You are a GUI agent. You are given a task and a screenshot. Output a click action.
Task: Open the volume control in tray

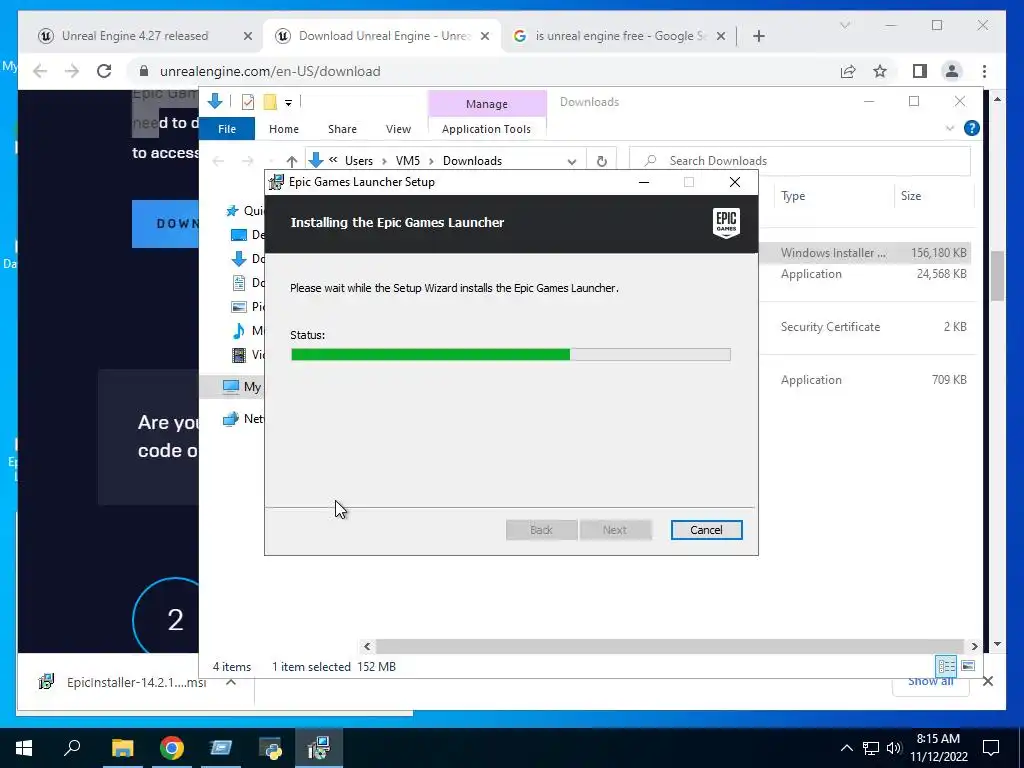pos(893,748)
